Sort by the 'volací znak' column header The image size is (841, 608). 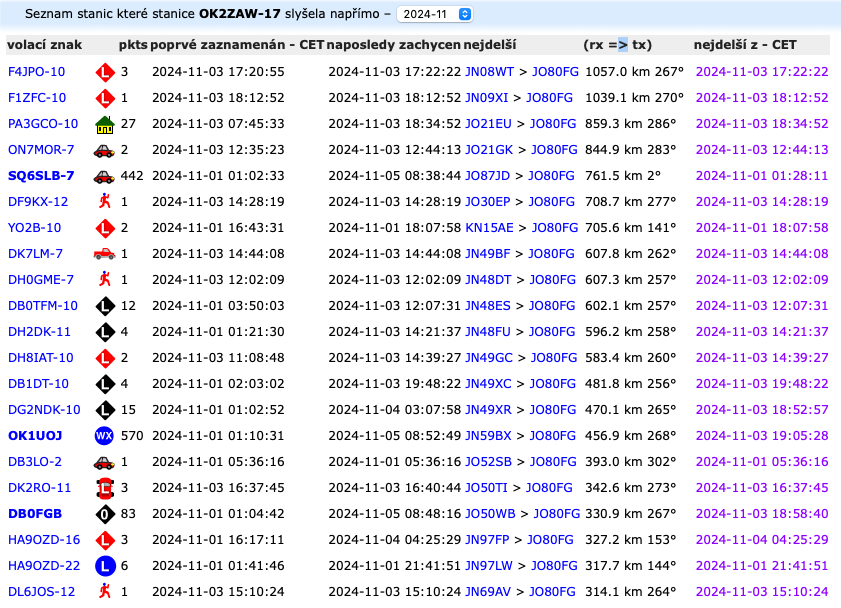(x=44, y=45)
